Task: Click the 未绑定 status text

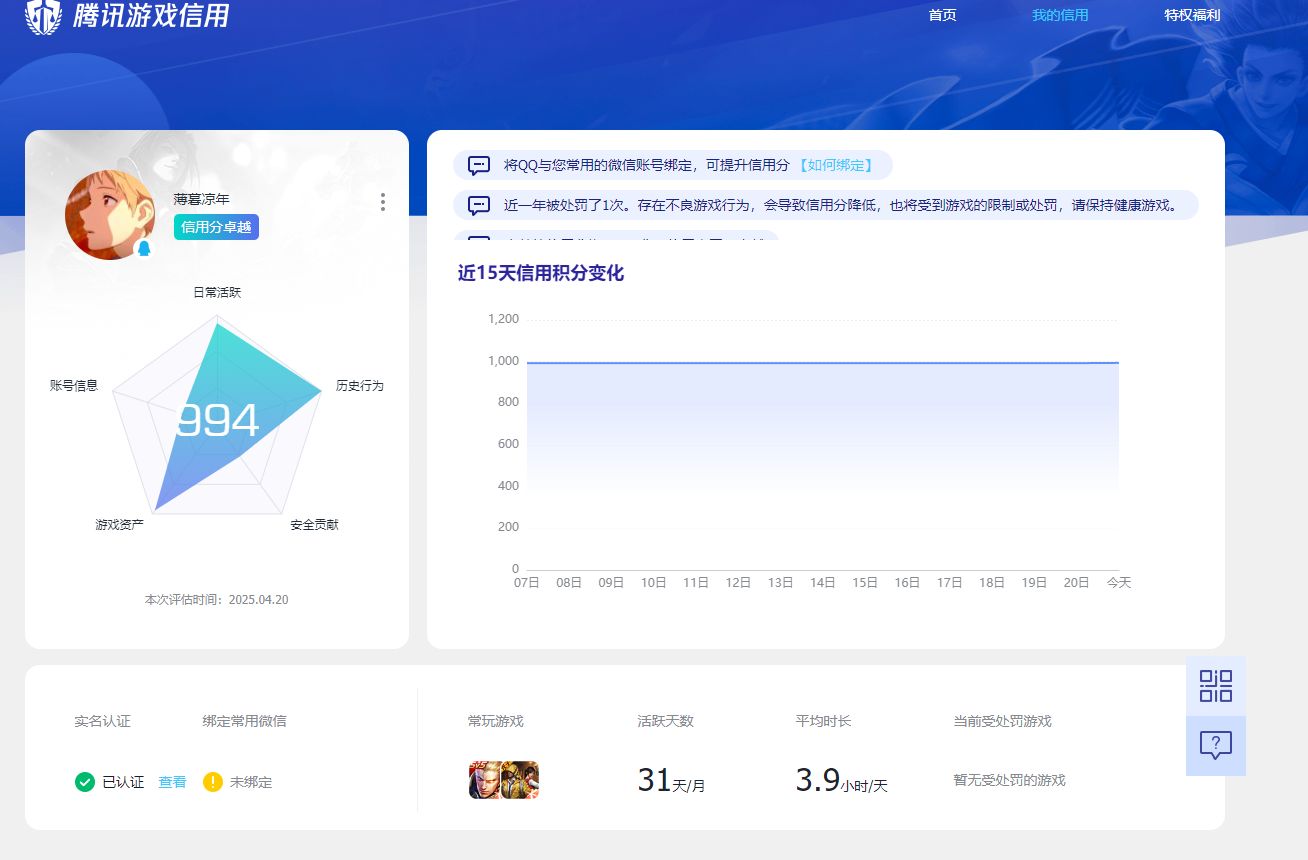Action: (251, 782)
